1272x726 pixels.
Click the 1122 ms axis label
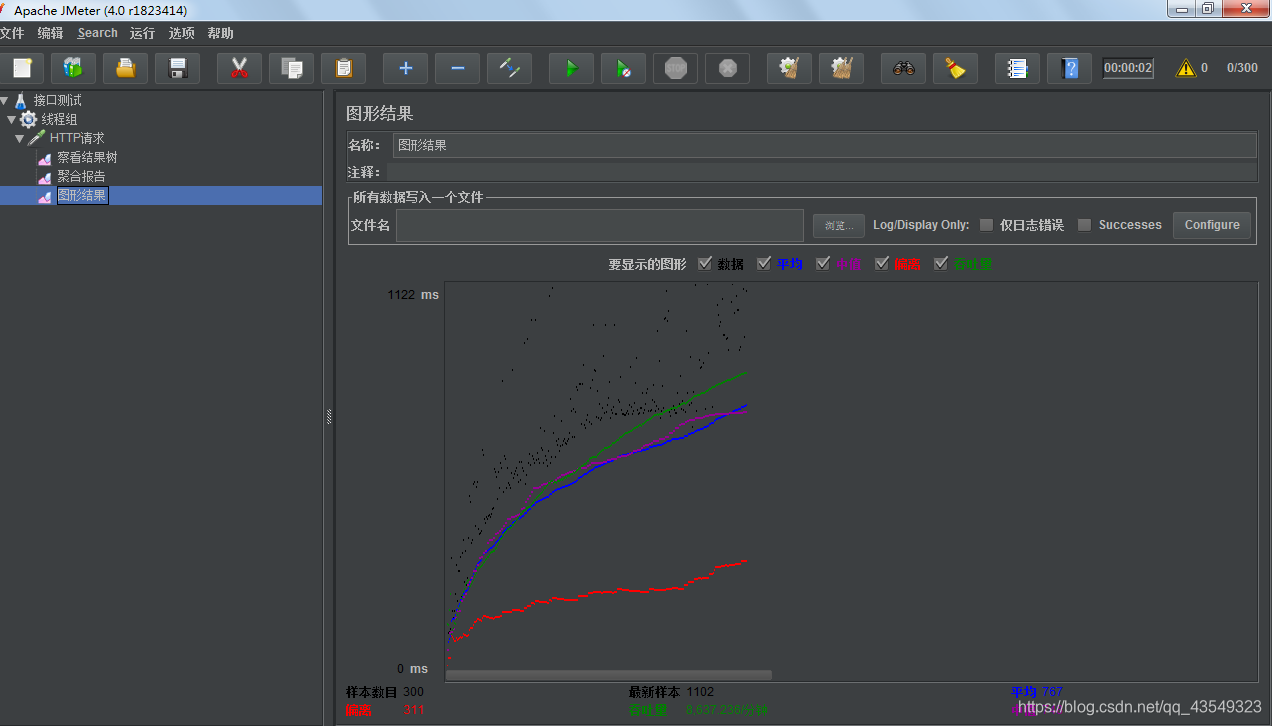click(414, 295)
